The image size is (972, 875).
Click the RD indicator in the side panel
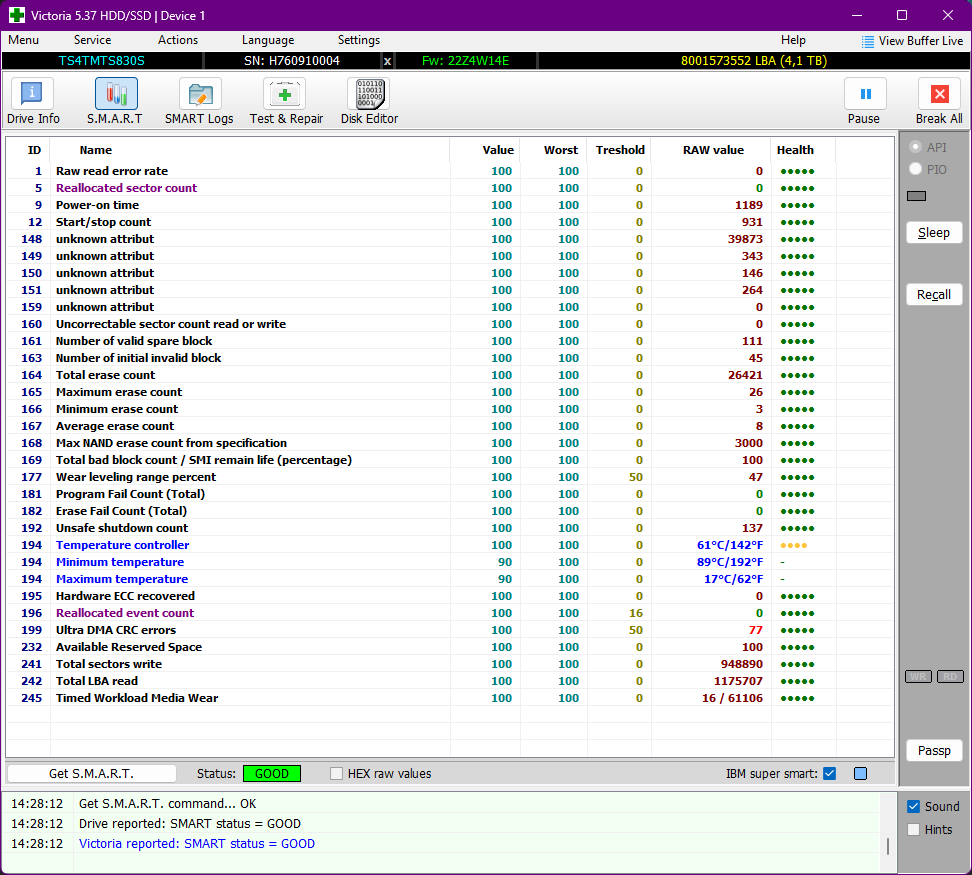click(950, 677)
